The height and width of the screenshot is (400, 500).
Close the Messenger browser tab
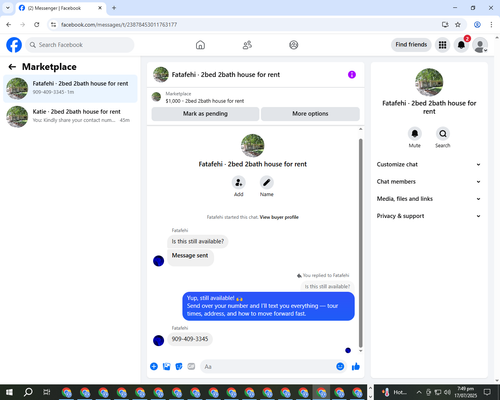[x=100, y=8]
